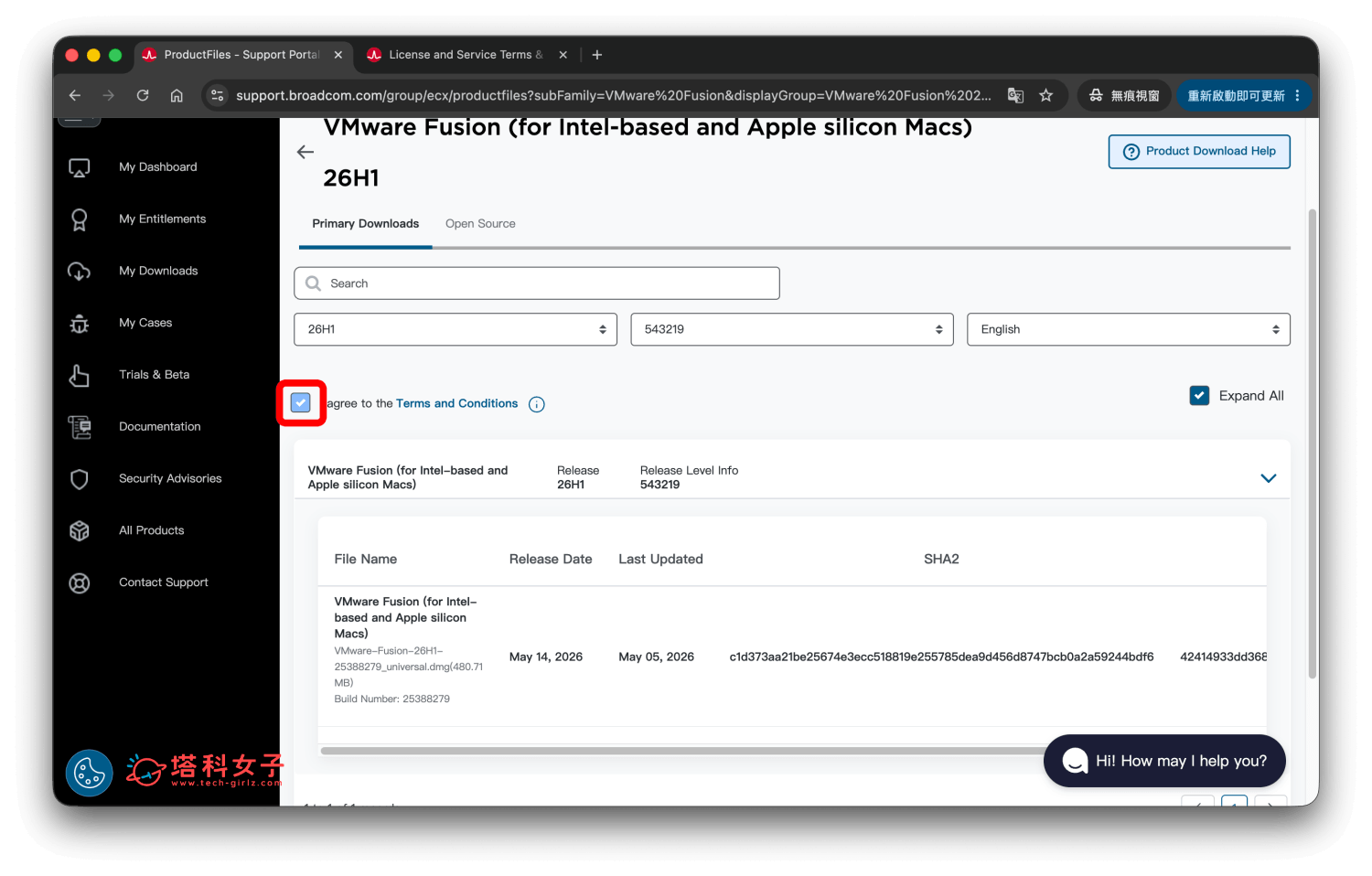Uncheck agree to Terms checkbox
Image resolution: width=1372 pixels, height=876 pixels.
(x=301, y=402)
